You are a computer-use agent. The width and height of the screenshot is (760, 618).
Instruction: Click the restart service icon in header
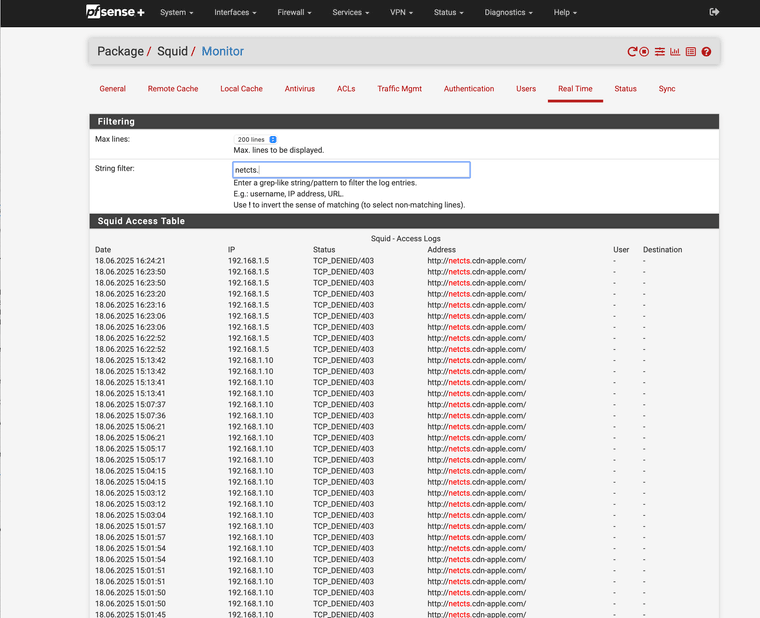[632, 51]
